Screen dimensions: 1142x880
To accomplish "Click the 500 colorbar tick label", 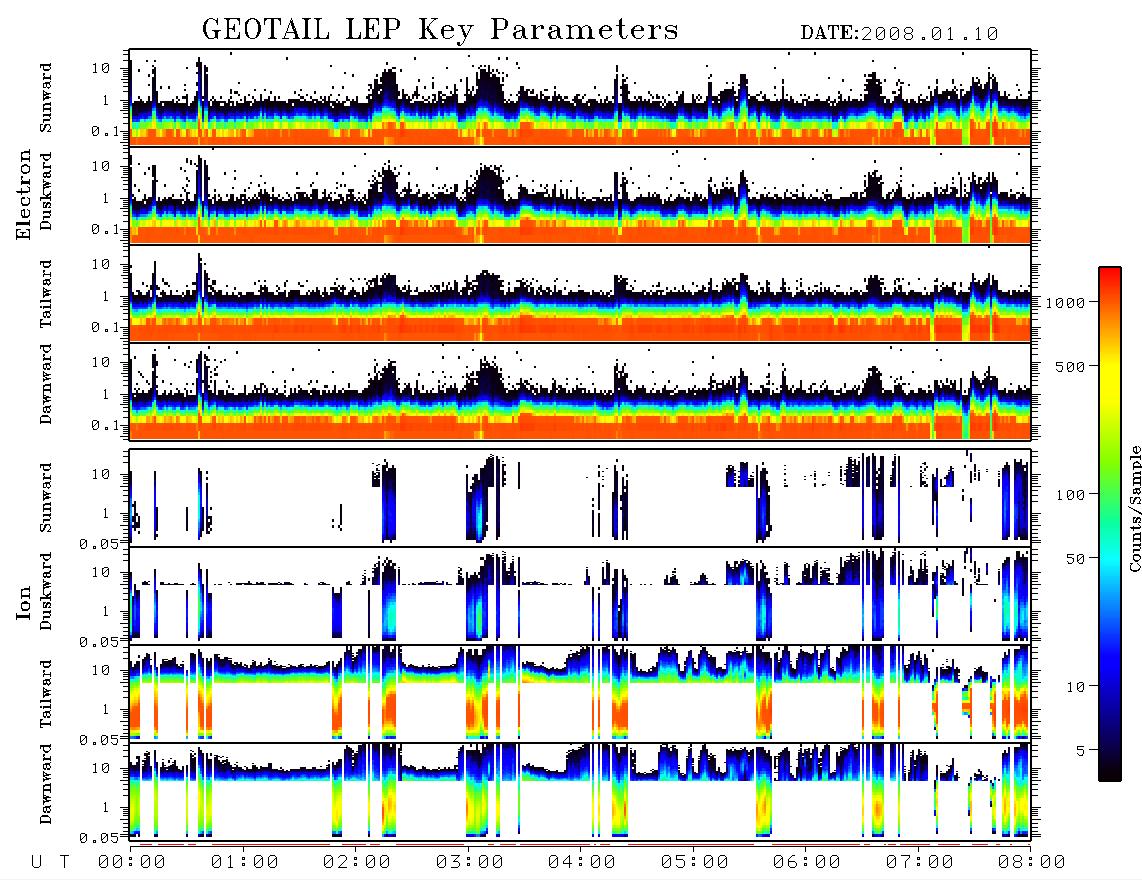I will click(1070, 366).
